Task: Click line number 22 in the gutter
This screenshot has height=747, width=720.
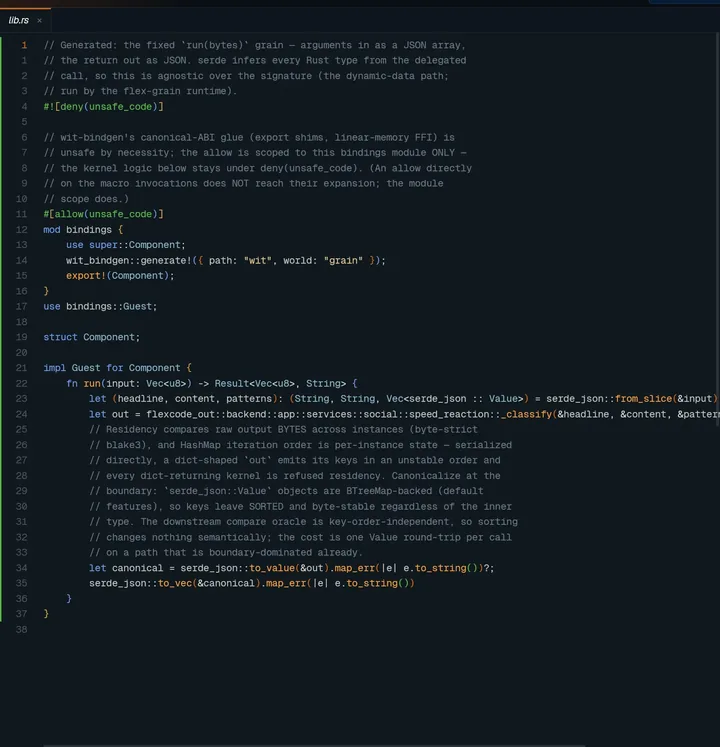Action: click(21, 384)
